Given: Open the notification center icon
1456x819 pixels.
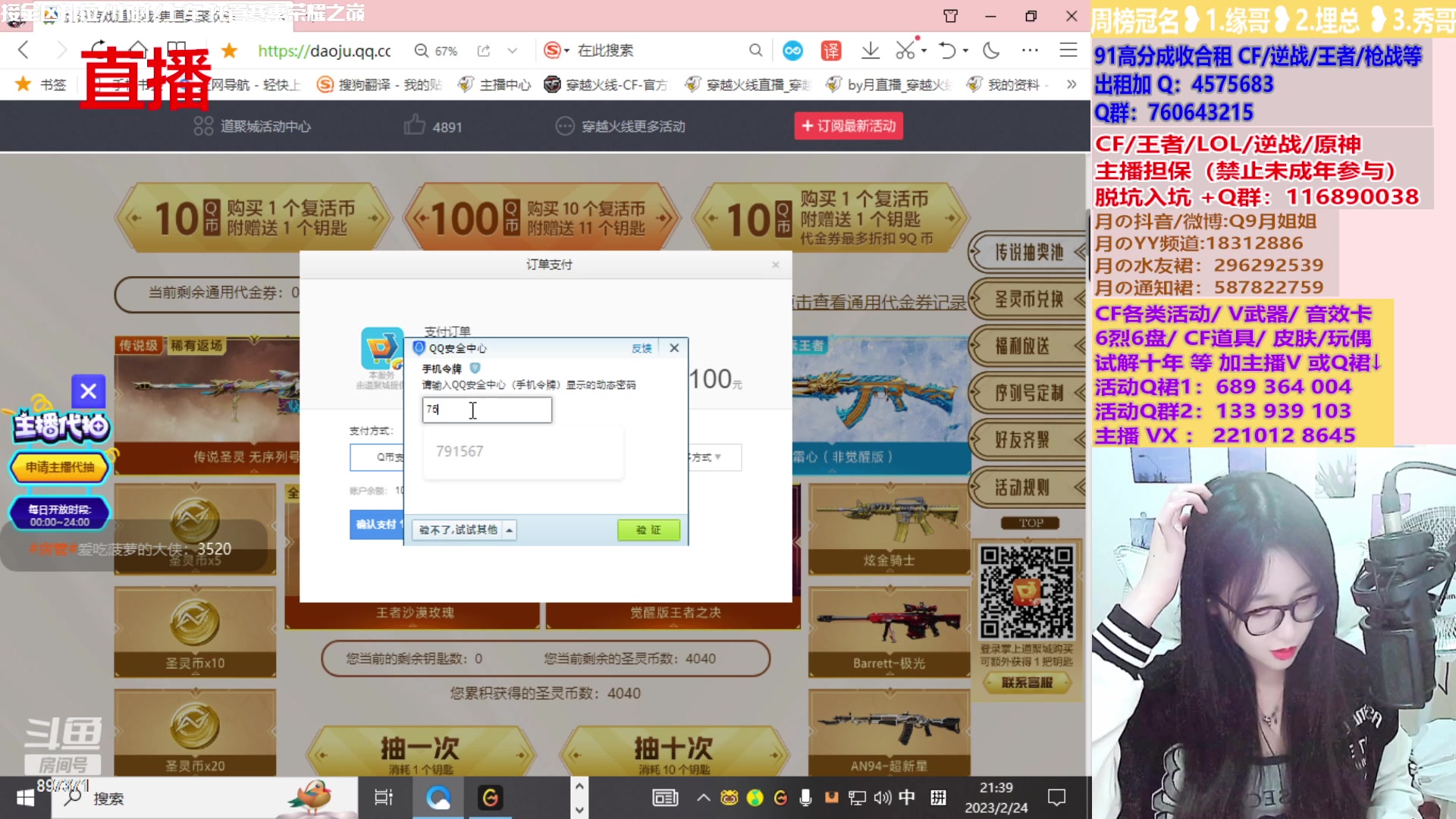Looking at the screenshot, I should pyautogui.click(x=1056, y=798).
